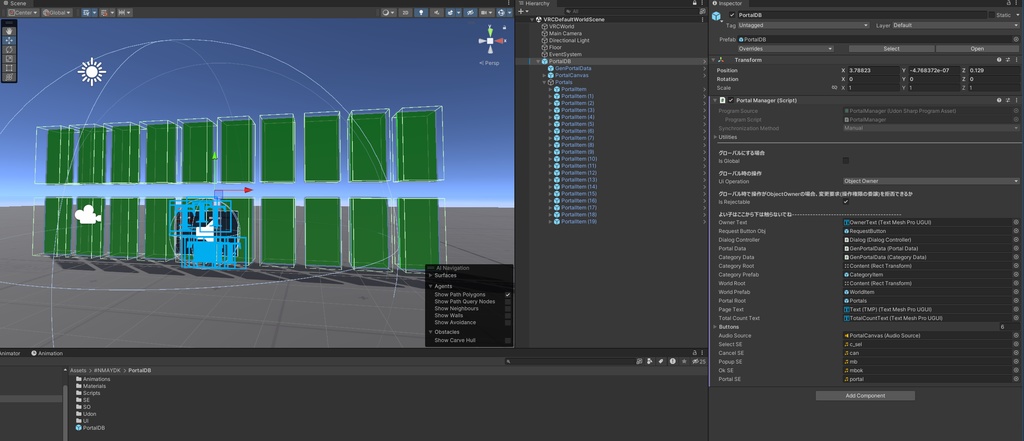The image size is (1024, 441).
Task: Select PortalCanvas in the Hierarchy
Action: (x=572, y=75)
